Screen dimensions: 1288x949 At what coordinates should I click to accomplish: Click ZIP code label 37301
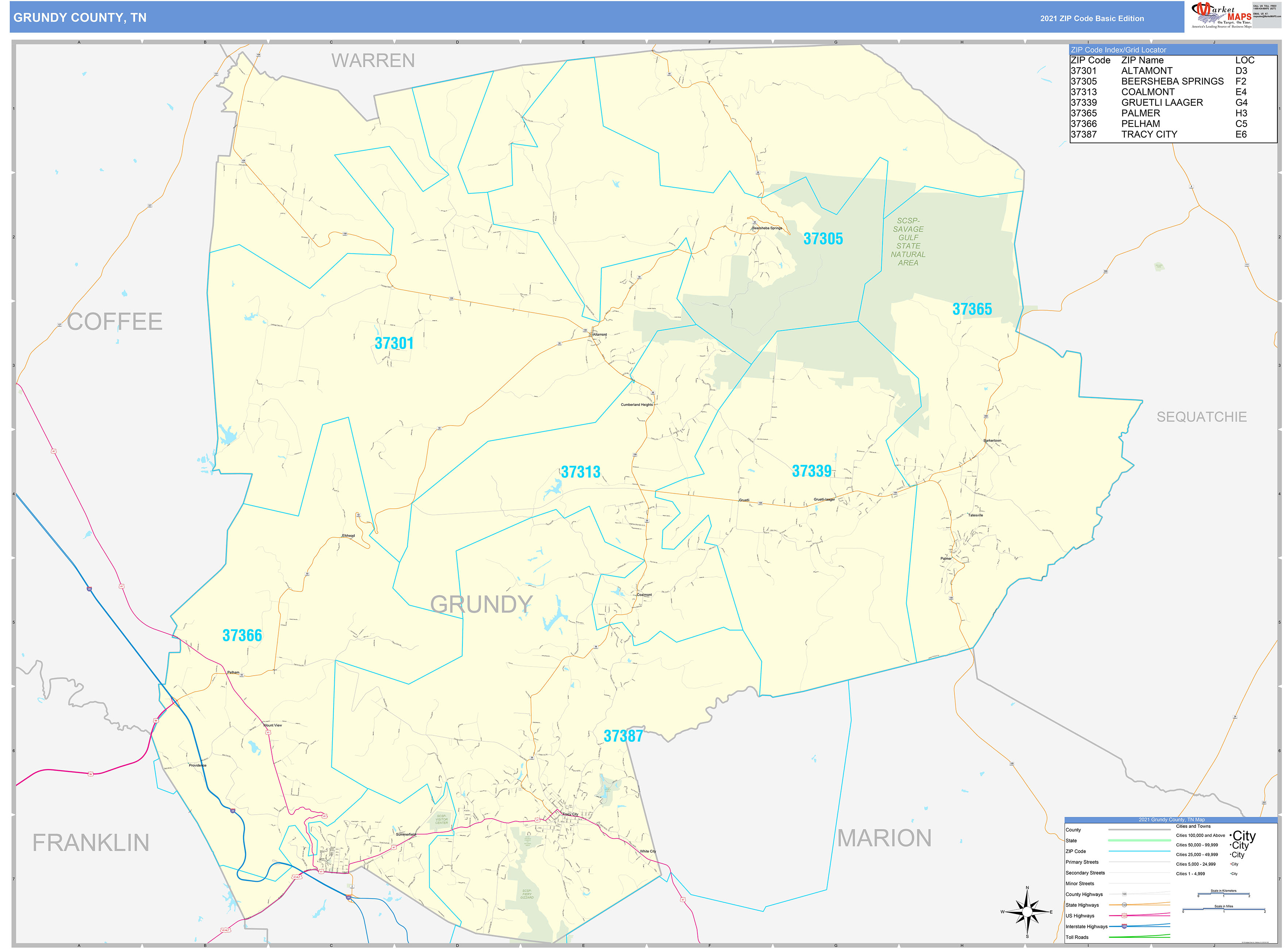[393, 343]
